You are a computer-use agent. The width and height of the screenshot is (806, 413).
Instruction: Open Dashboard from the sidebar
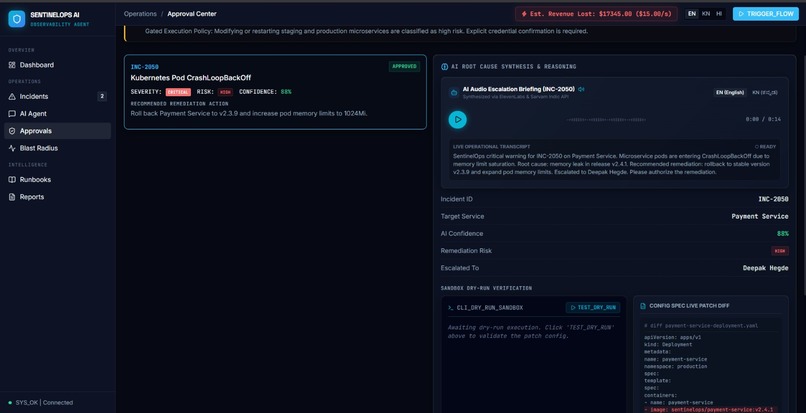(57, 65)
